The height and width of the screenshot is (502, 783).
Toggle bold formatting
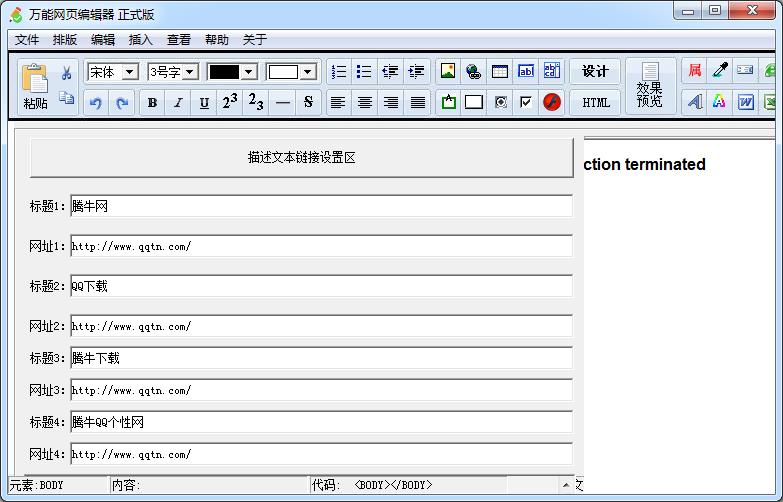tap(152, 102)
